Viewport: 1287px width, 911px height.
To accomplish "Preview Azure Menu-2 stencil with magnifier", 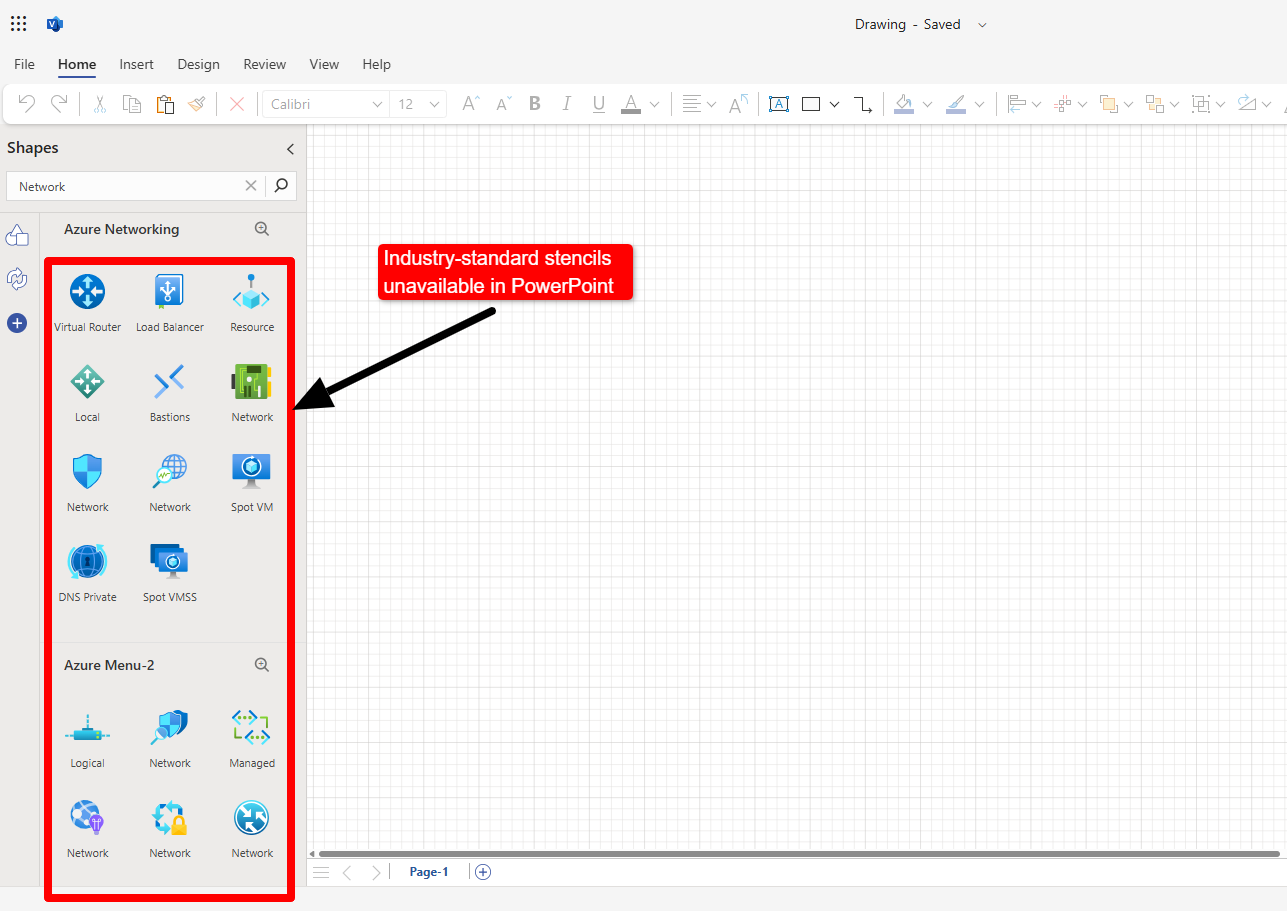I will pyautogui.click(x=262, y=665).
